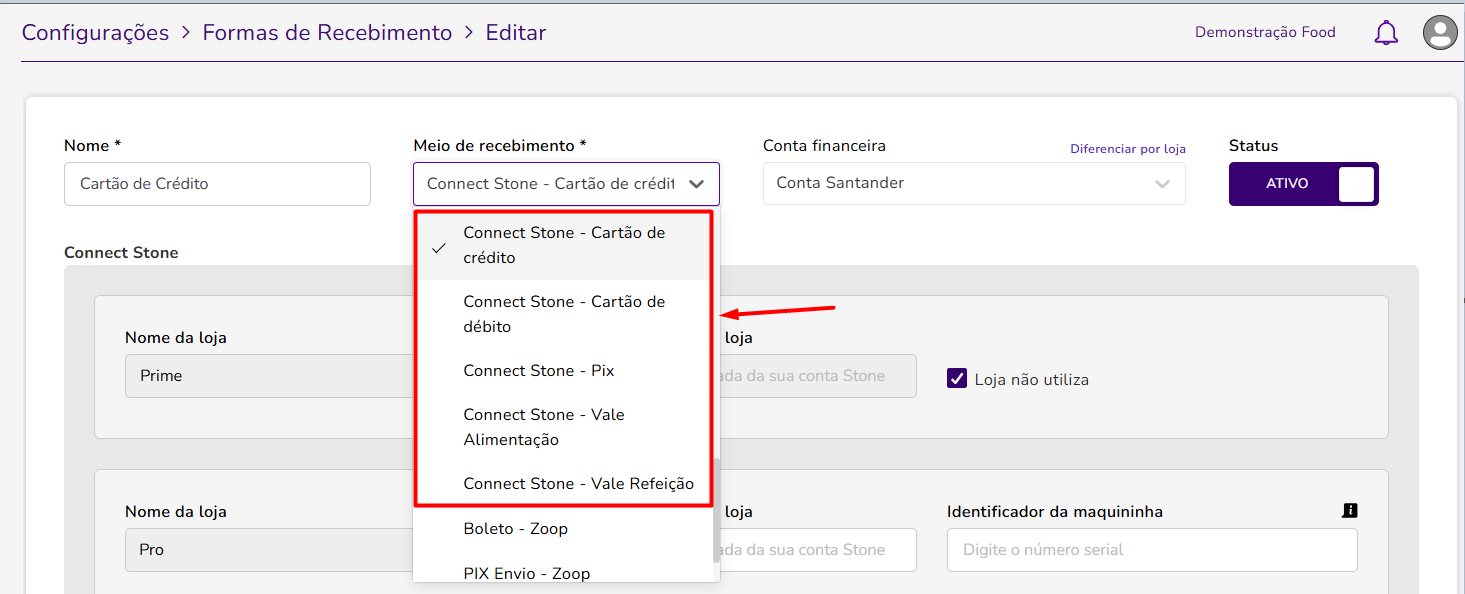Open the notifications bell icon

point(1386,33)
